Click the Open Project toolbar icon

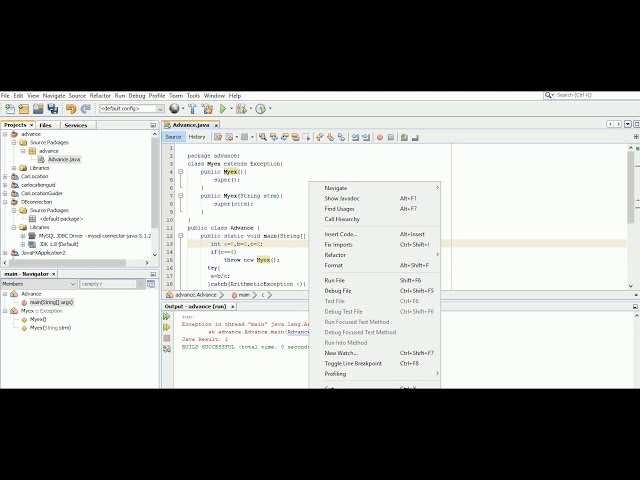pyautogui.click(x=38, y=109)
